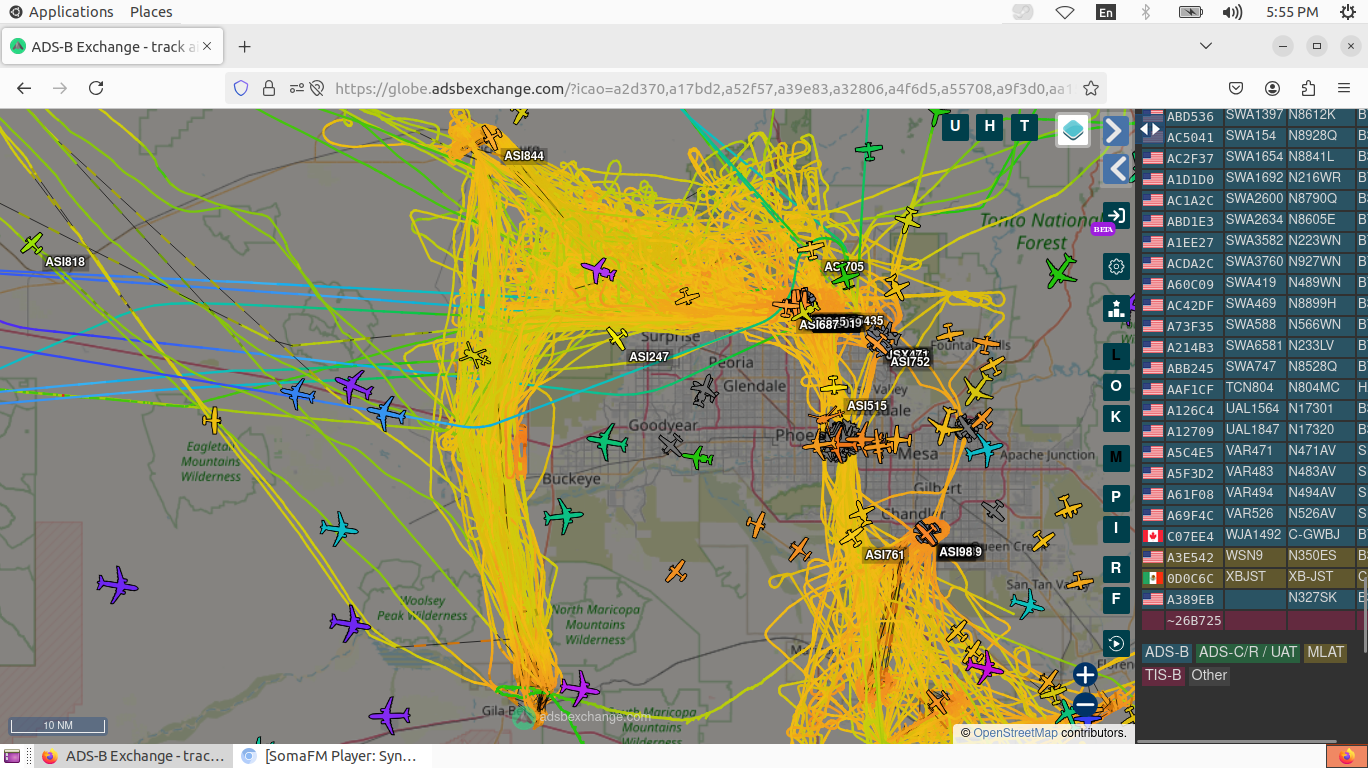Collapse the sidebar with the left chevron
The height and width of the screenshot is (768, 1368).
[1117, 168]
